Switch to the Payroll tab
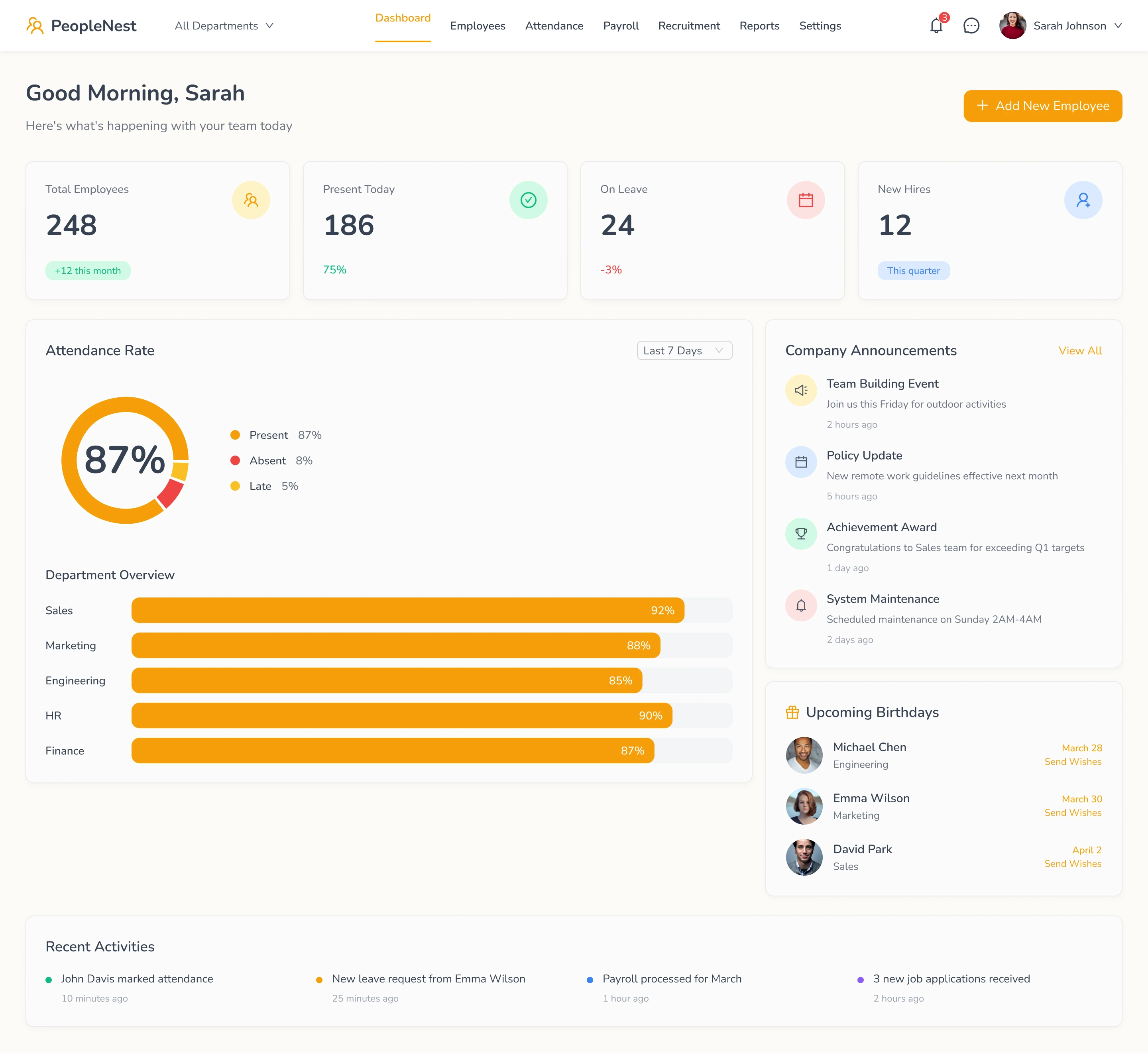The image size is (1148, 1053). [x=620, y=26]
